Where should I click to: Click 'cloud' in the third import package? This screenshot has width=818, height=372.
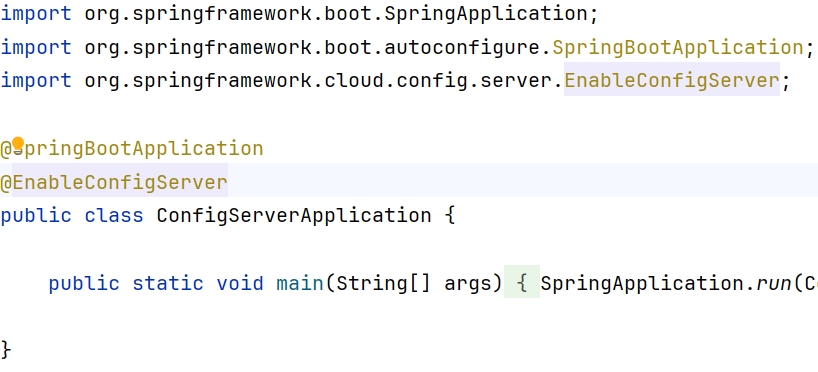(354, 80)
